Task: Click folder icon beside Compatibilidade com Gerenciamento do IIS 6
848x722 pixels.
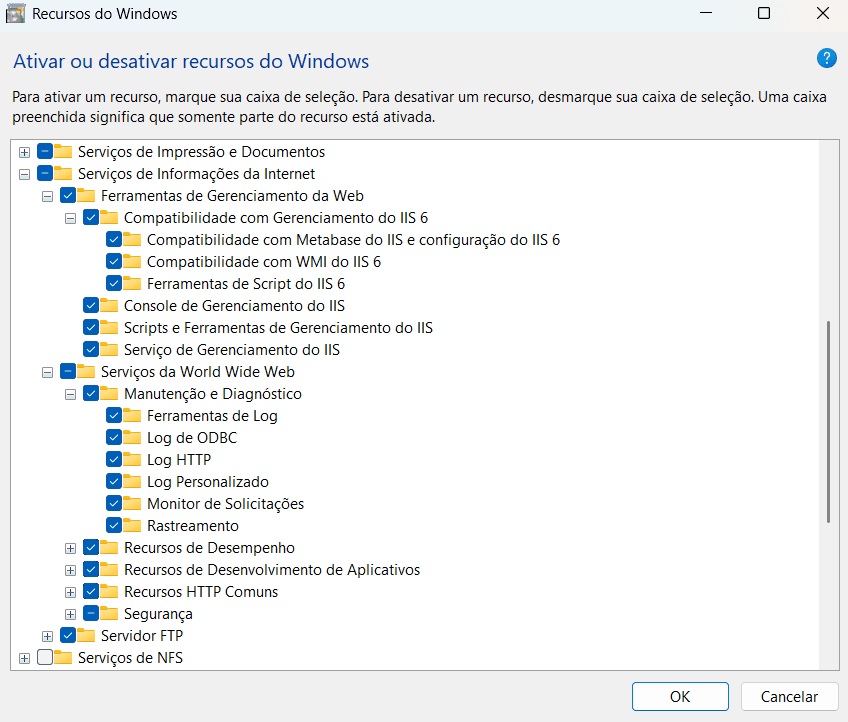Action: click(109, 217)
